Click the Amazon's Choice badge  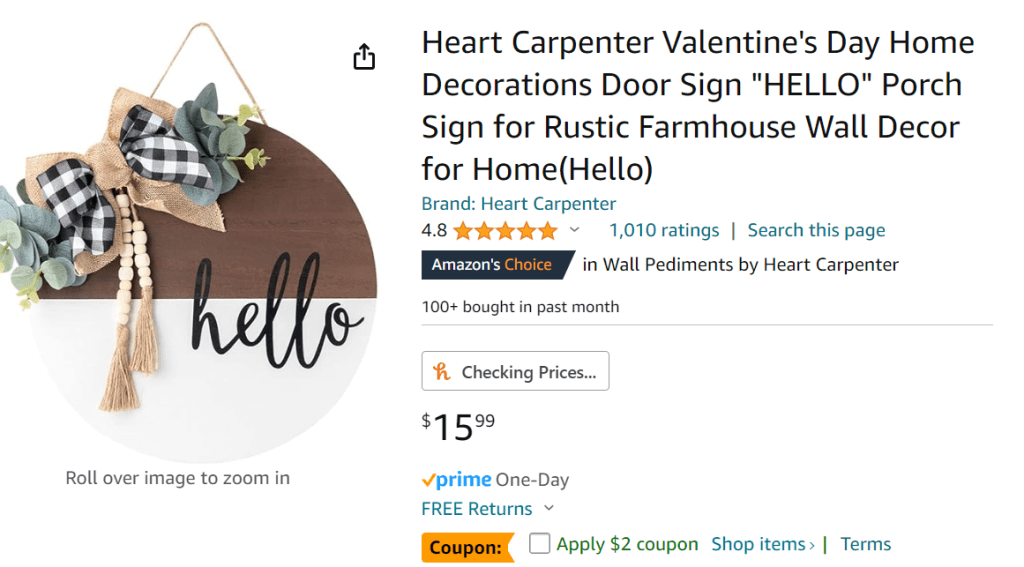(492, 265)
